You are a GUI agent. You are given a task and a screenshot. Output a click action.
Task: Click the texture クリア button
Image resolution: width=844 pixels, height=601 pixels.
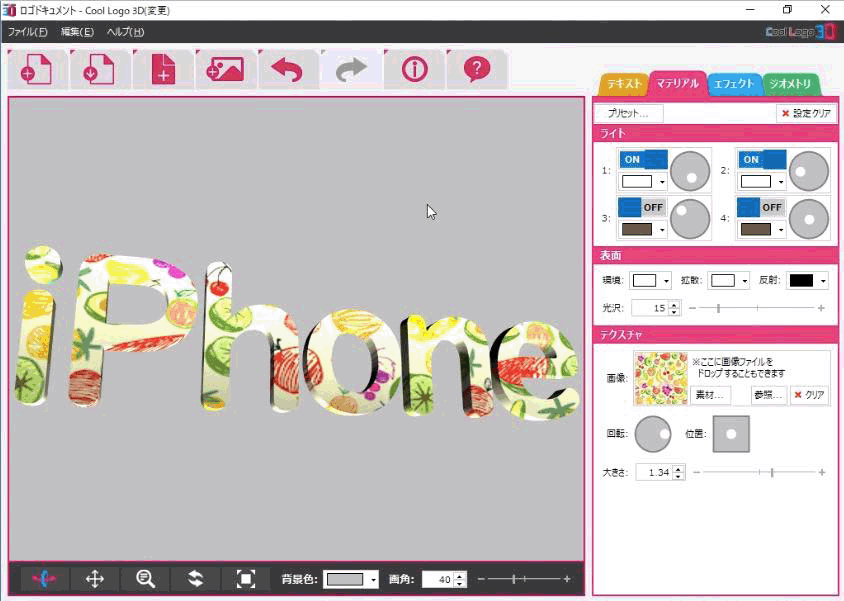pos(809,395)
